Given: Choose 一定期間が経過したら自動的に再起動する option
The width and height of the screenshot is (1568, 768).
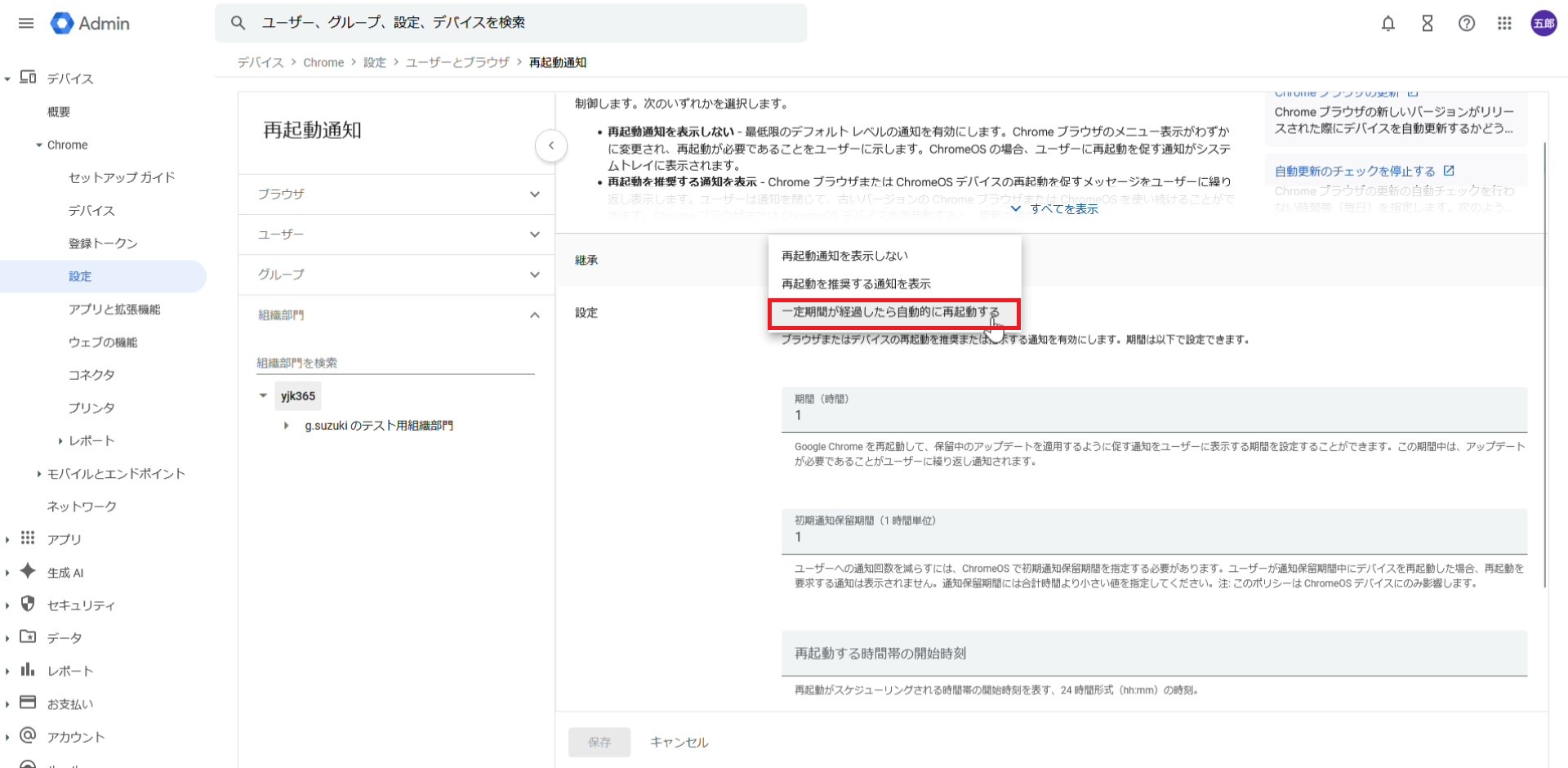Looking at the screenshot, I should tap(890, 312).
